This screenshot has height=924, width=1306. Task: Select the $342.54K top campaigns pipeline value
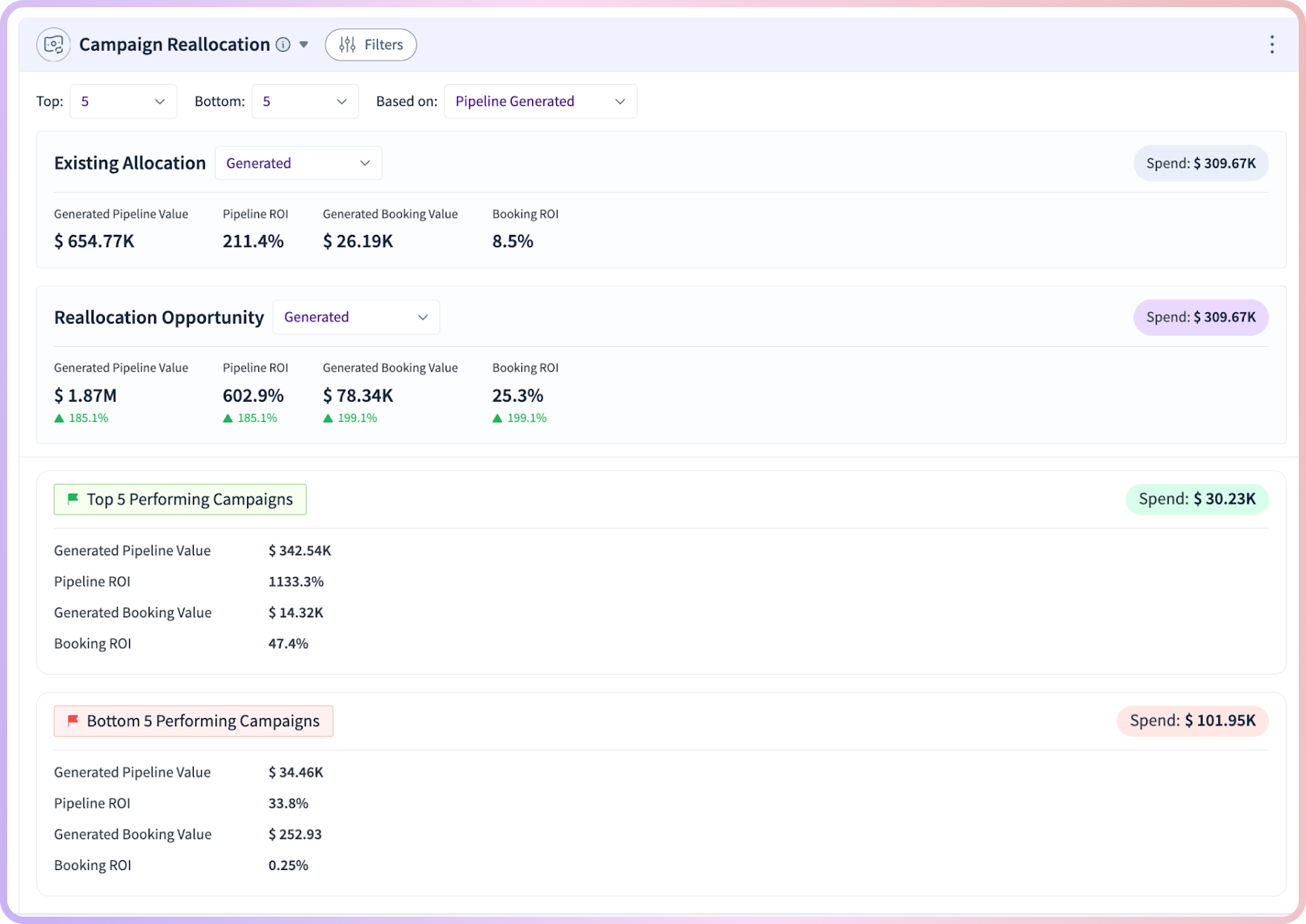(x=299, y=550)
